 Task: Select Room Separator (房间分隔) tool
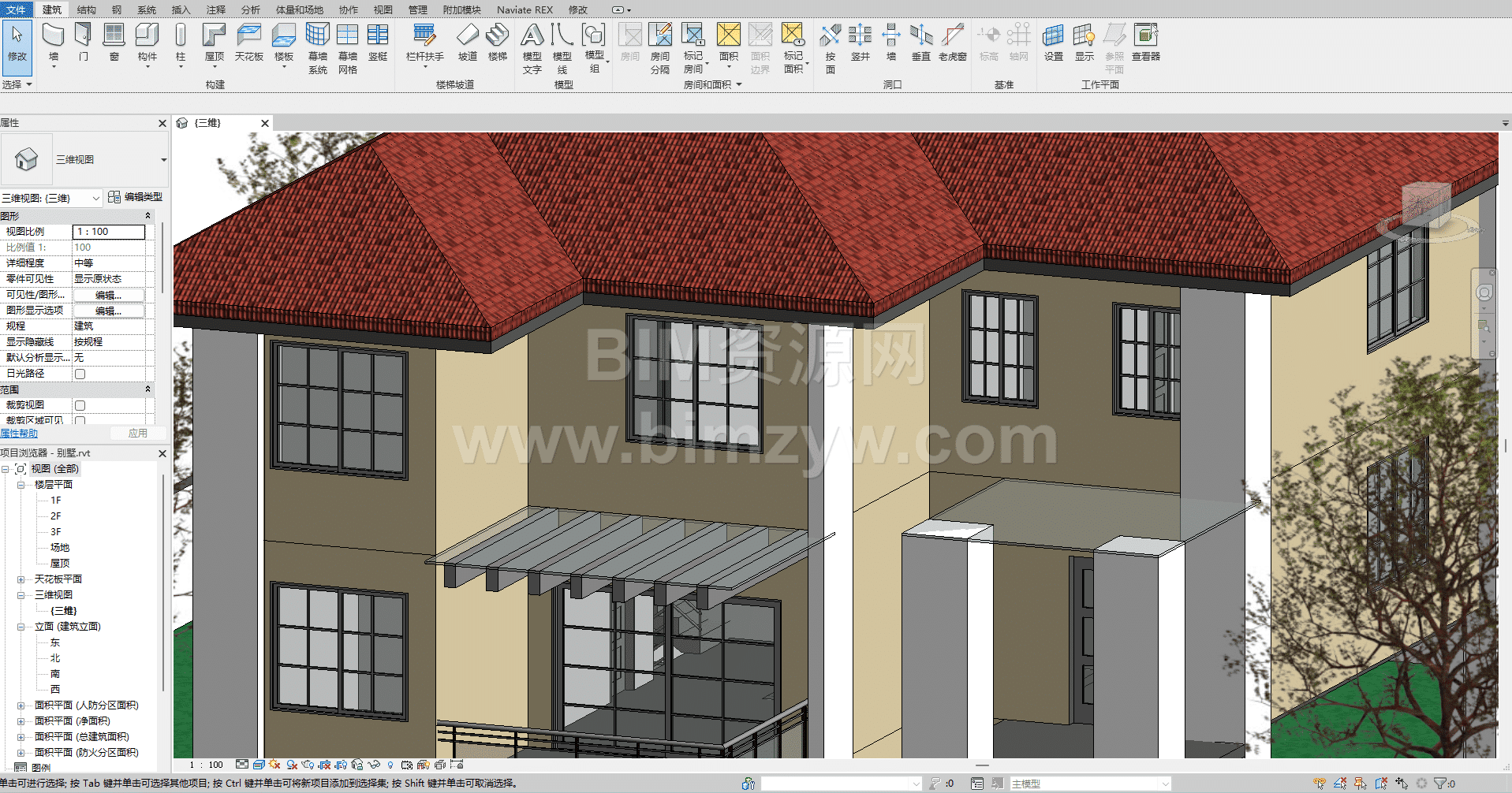click(x=660, y=47)
